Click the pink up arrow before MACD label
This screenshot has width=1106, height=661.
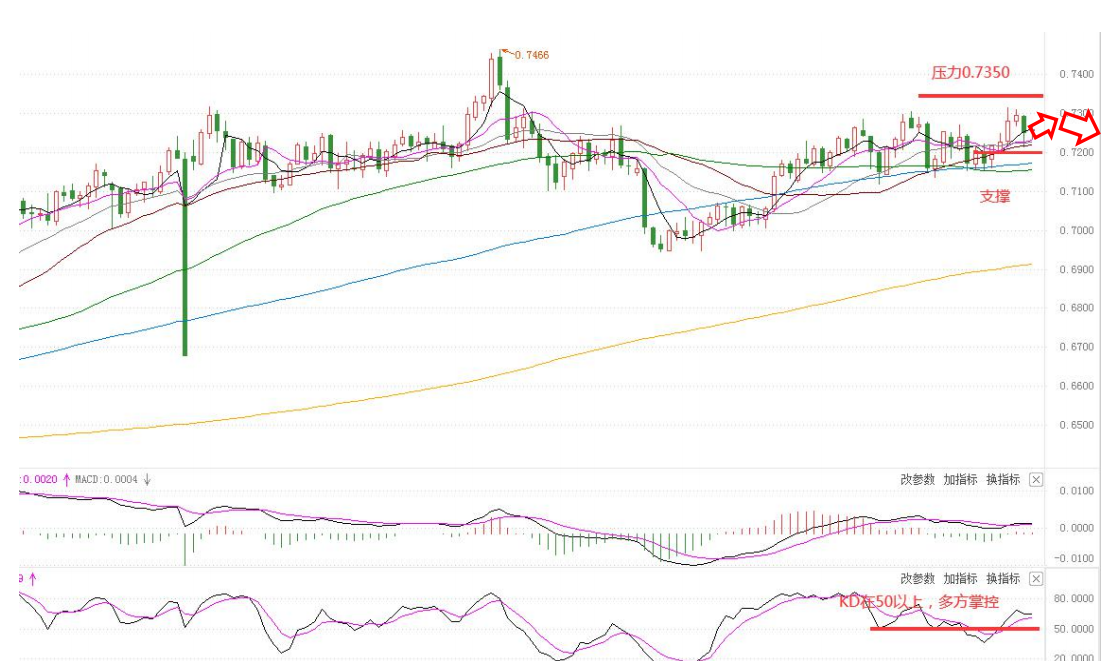coord(66,480)
